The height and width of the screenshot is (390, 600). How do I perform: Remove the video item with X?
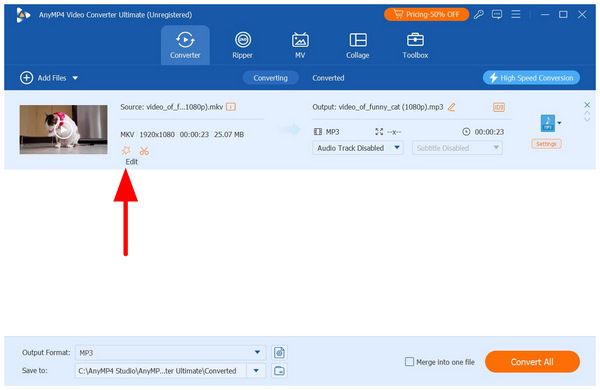587,105
